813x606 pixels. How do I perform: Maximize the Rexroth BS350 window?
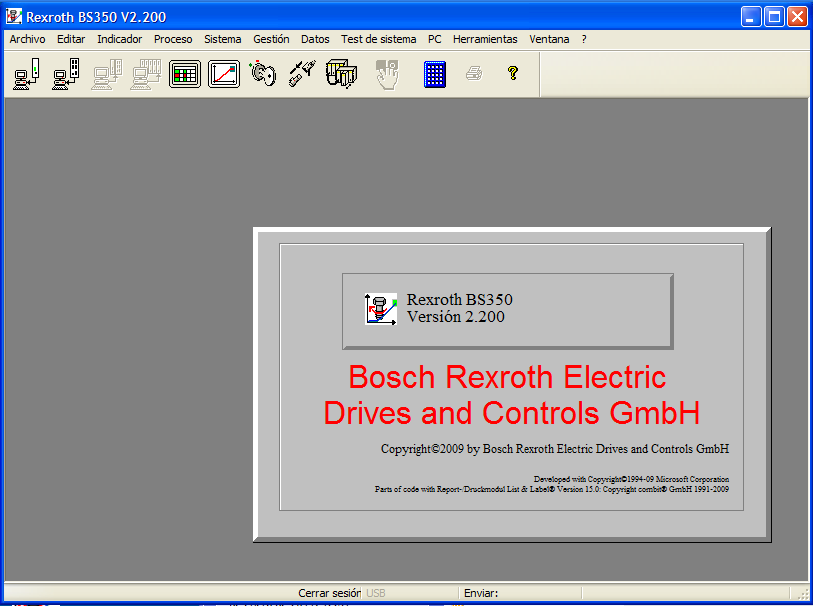point(774,17)
